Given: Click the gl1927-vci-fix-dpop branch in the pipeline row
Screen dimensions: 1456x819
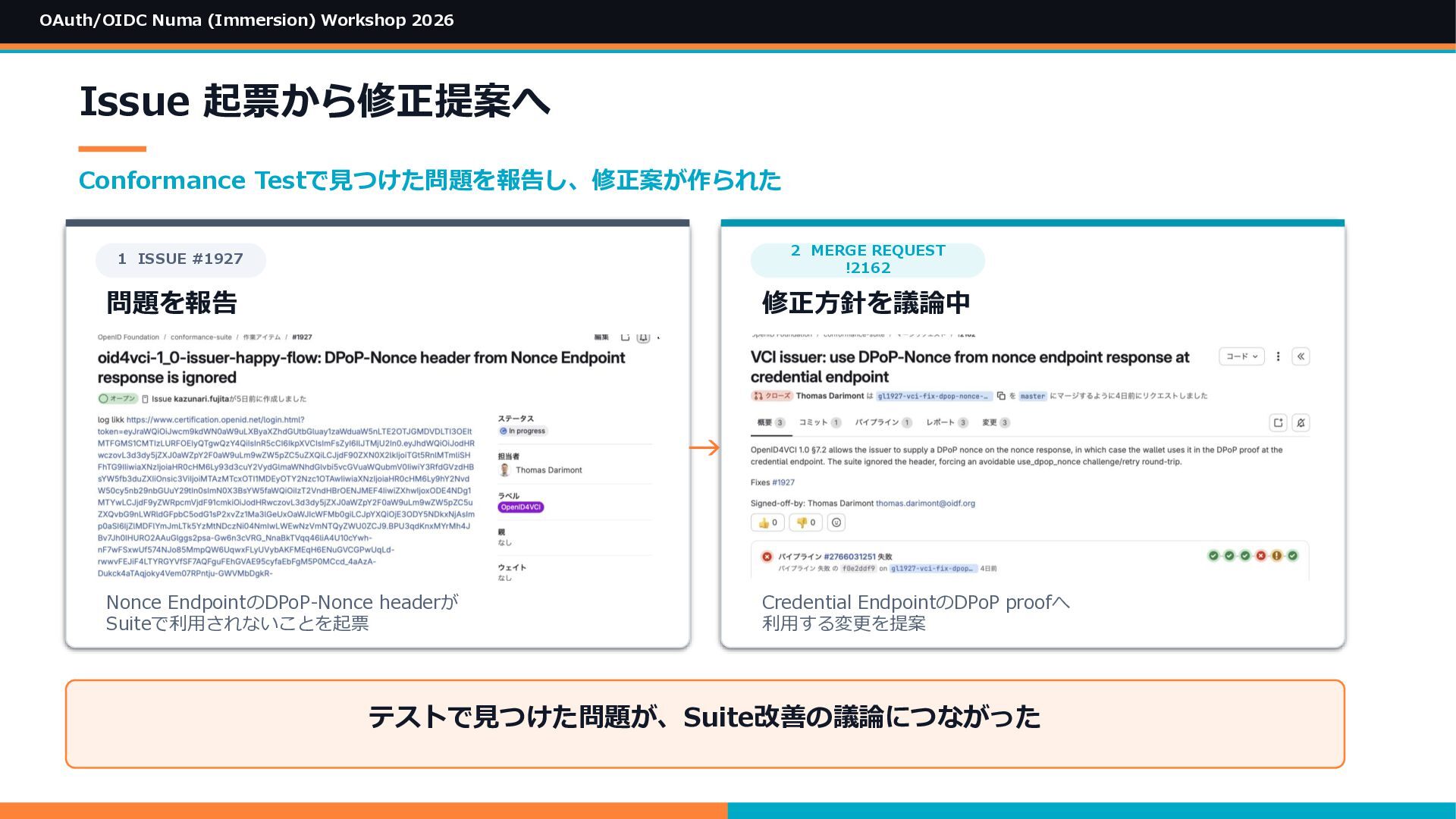Looking at the screenshot, I should (x=933, y=568).
